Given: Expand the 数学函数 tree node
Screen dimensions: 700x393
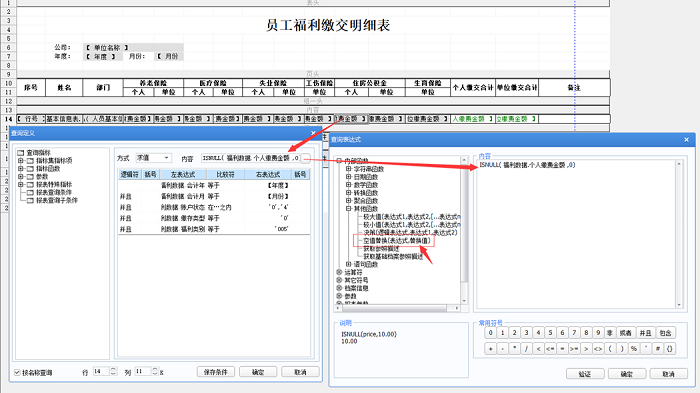Looking at the screenshot, I should point(349,185).
